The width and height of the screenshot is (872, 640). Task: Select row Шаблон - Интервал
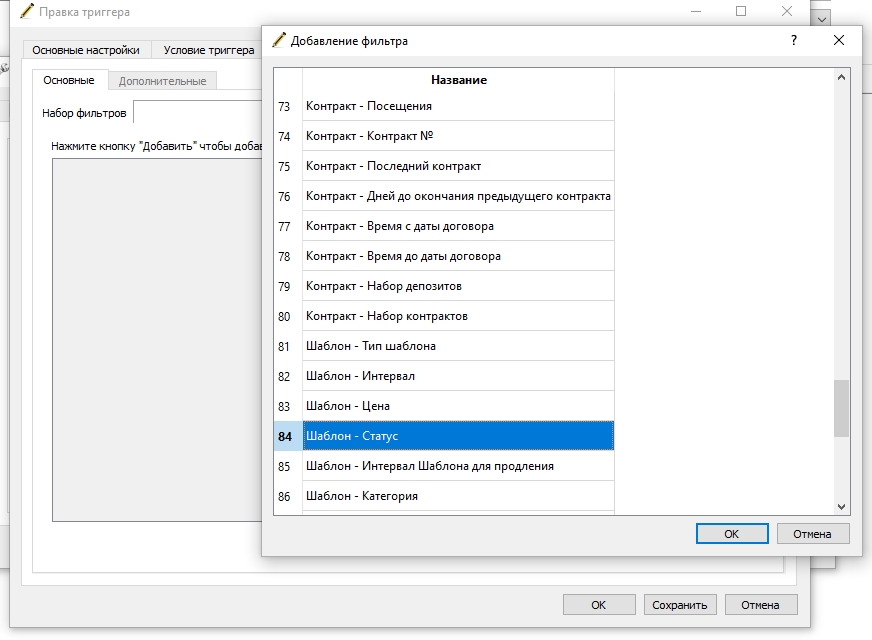(459, 376)
